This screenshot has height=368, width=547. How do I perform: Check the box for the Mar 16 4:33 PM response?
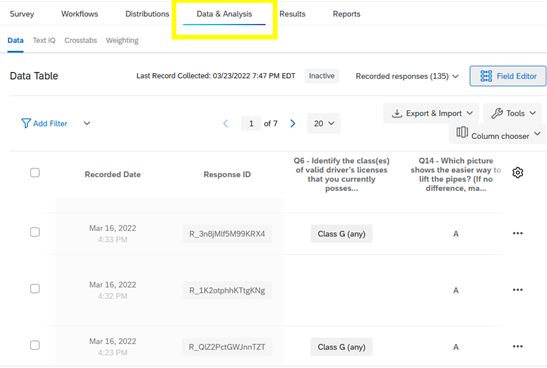(35, 232)
